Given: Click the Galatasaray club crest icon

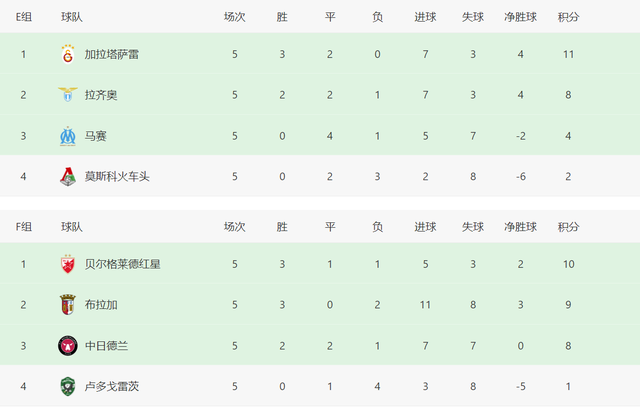Looking at the screenshot, I should coord(68,54).
